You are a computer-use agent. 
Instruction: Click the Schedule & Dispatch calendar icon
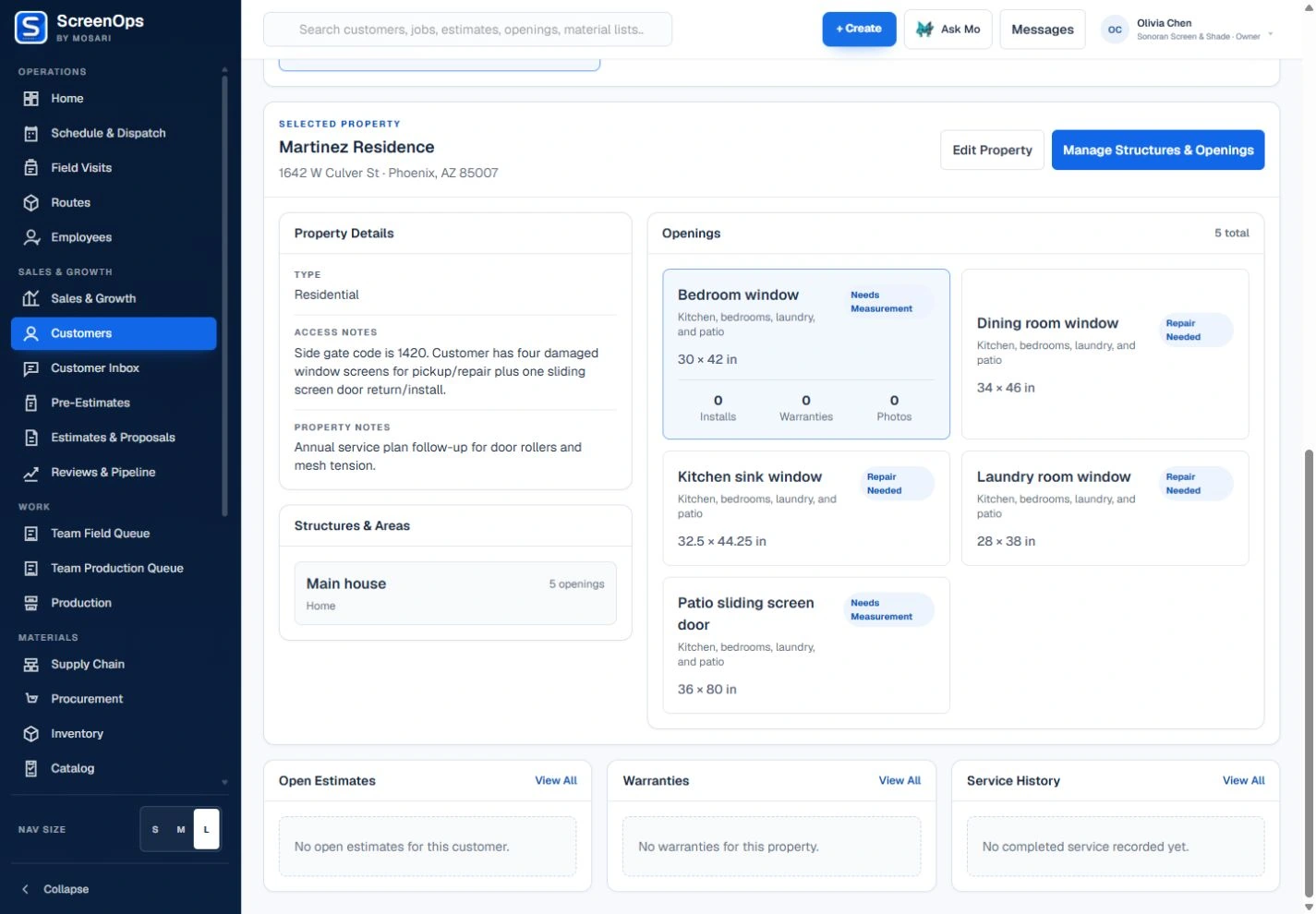(x=31, y=134)
